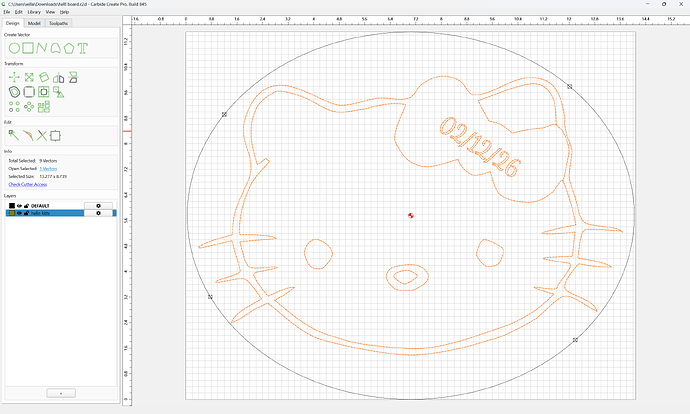The height and width of the screenshot is (414, 690).
Task: Switch to the Toolpaths tab
Action: [x=58, y=23]
